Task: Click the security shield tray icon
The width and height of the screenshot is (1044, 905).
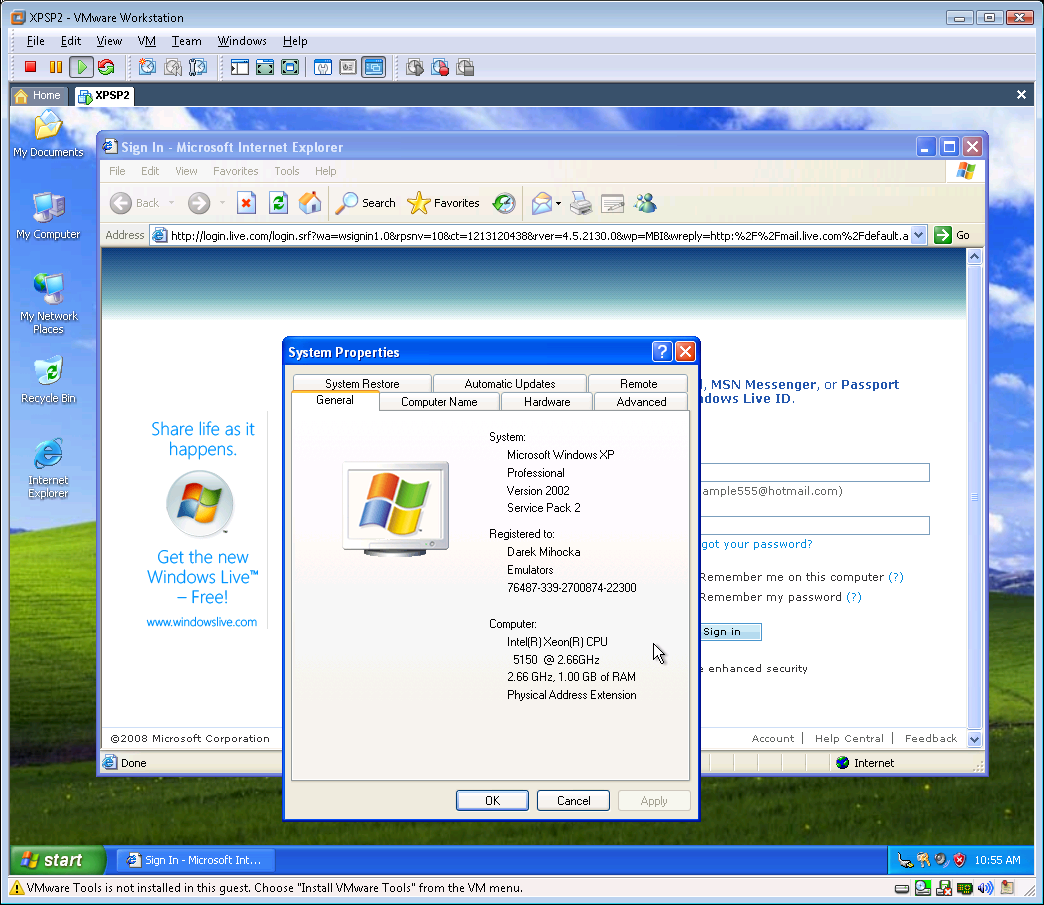Action: tap(959, 860)
